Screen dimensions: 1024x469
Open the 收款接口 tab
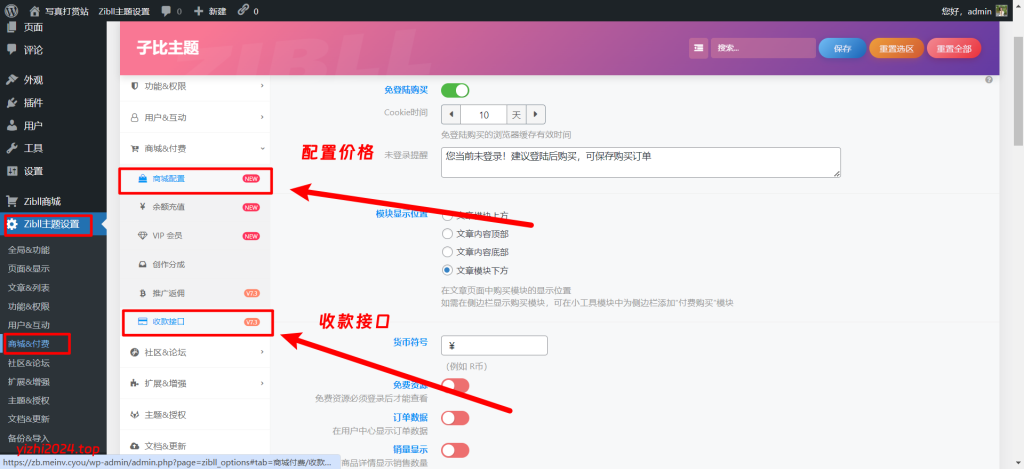coord(195,322)
